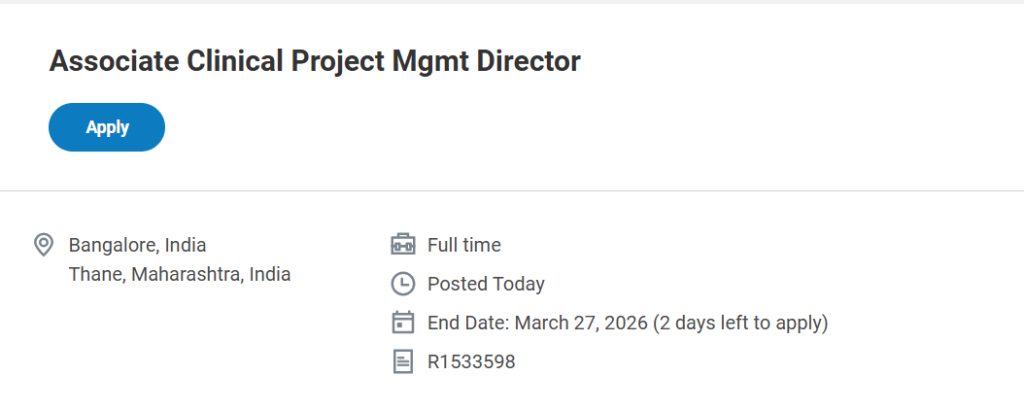Click the briefcase icon beside Full time

pyautogui.click(x=402, y=245)
